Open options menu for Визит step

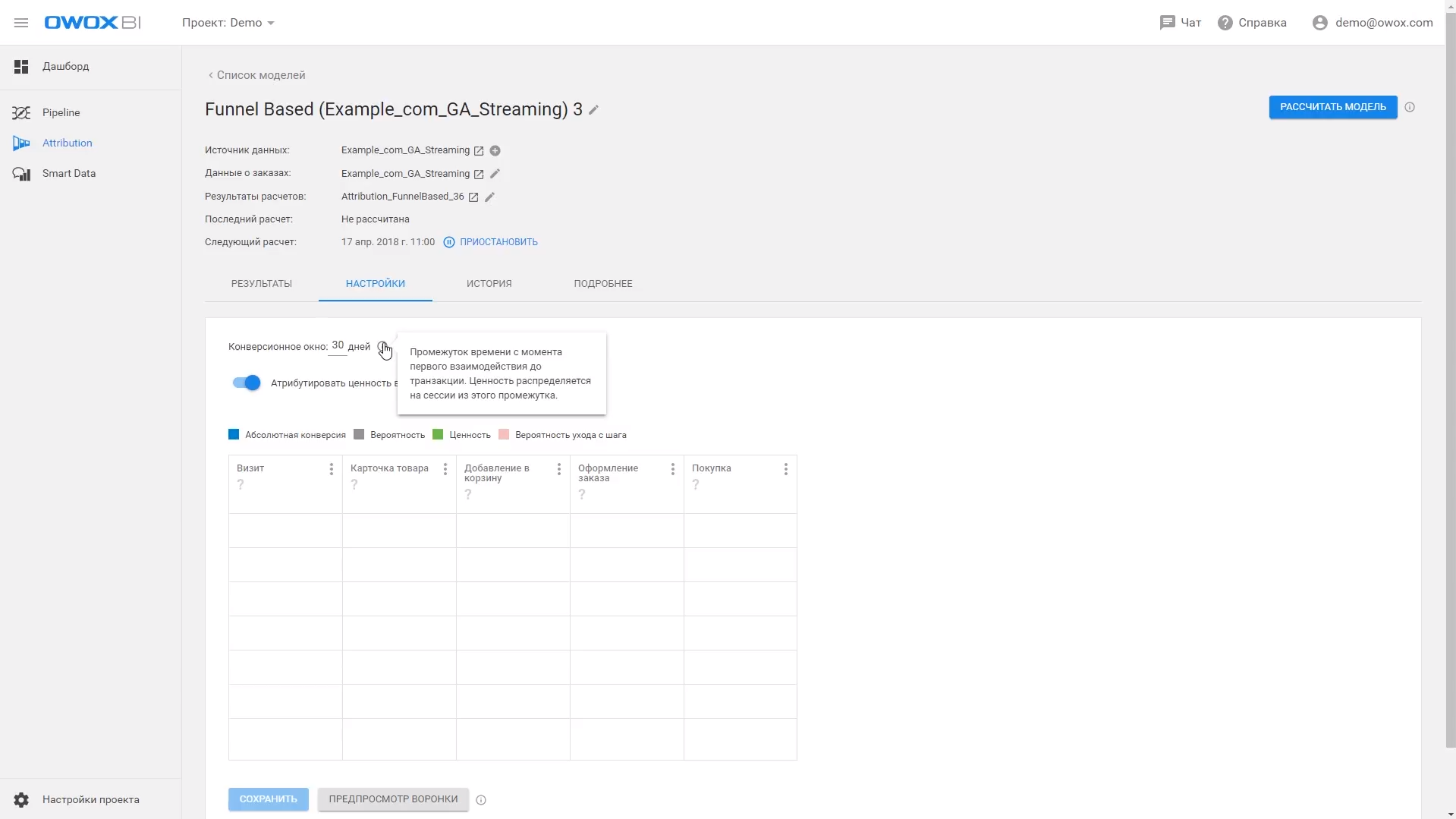(x=332, y=469)
